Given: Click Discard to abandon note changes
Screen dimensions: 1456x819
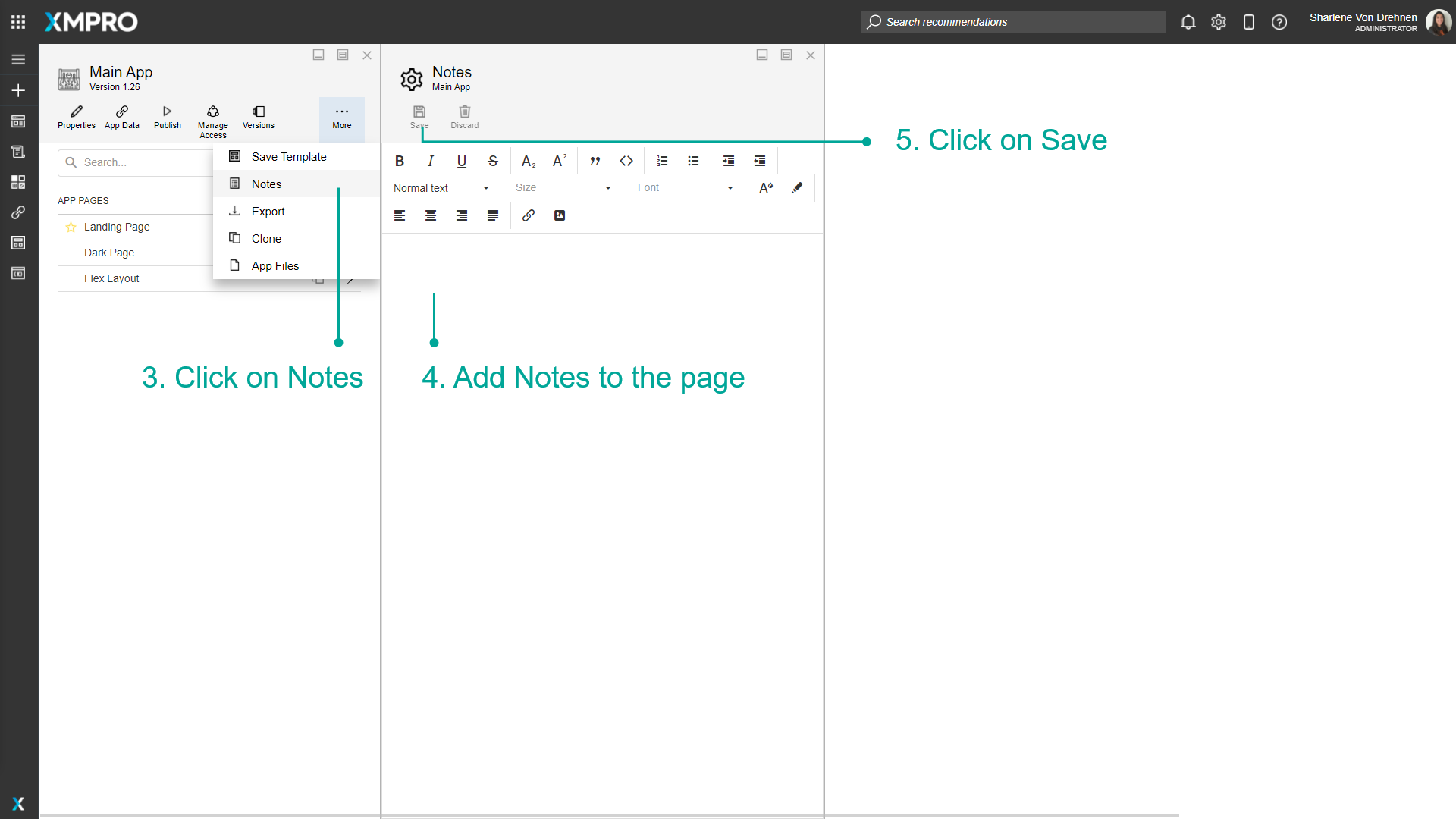Looking at the screenshot, I should click(464, 116).
